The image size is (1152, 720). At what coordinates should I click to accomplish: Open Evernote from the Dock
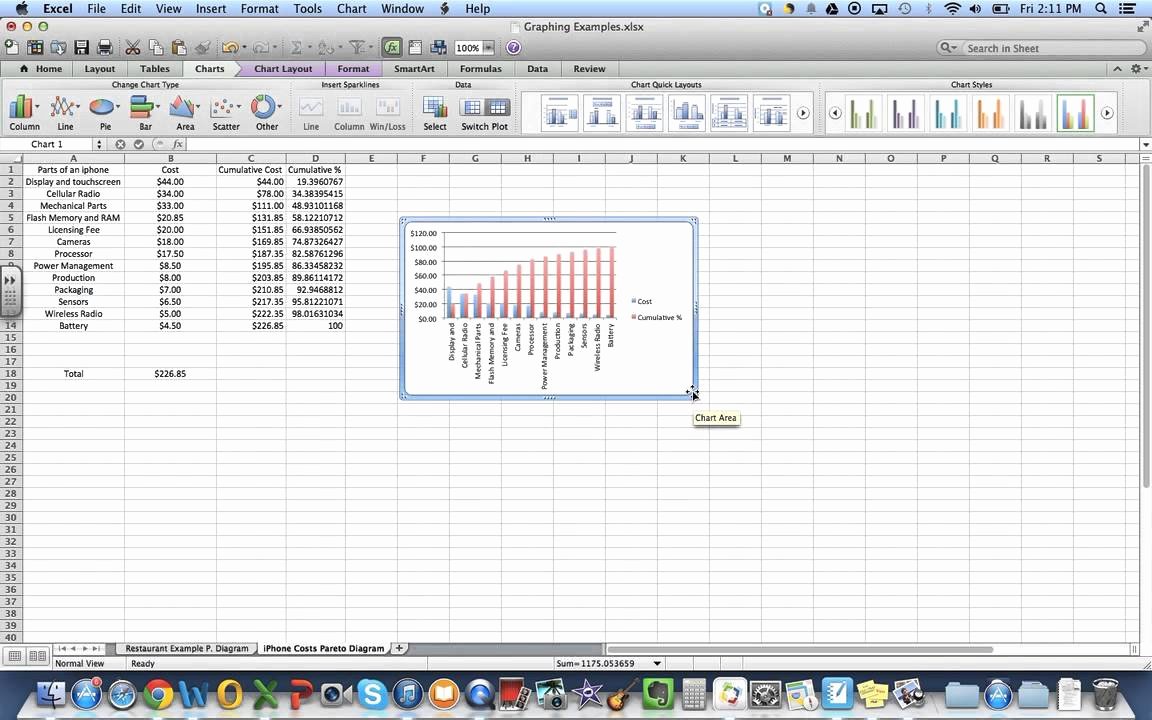658,694
